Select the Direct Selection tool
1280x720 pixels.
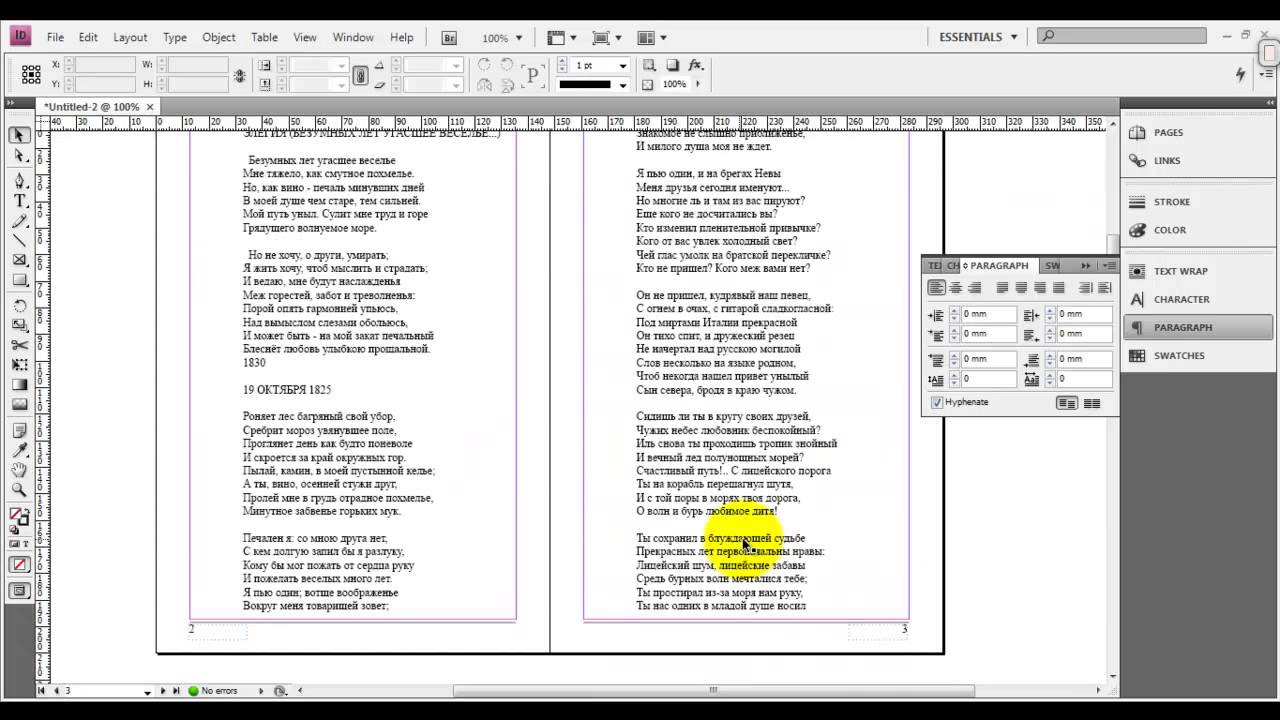tap(19, 156)
